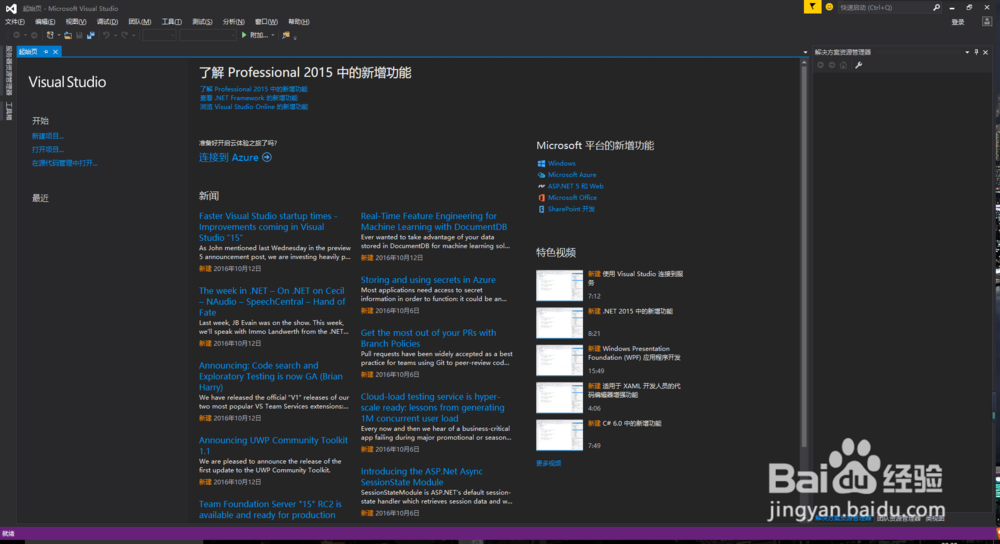The width and height of the screenshot is (1000, 544).
Task: Click the 工具箱 vertical side tab
Action: point(8,111)
